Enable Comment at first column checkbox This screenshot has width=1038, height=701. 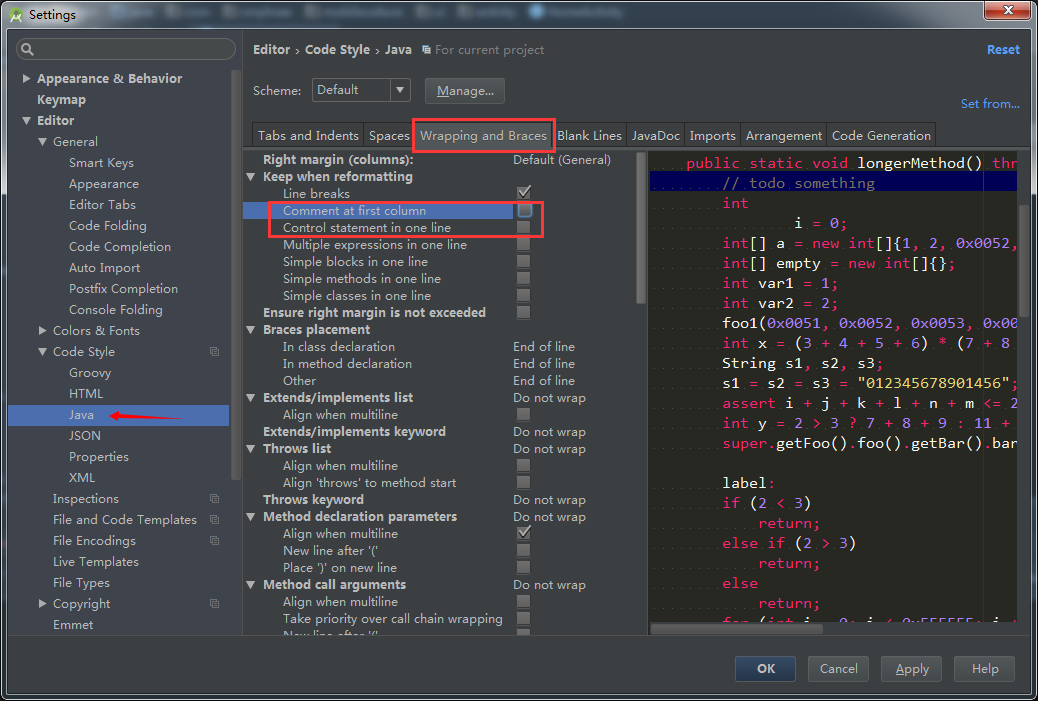(523, 211)
